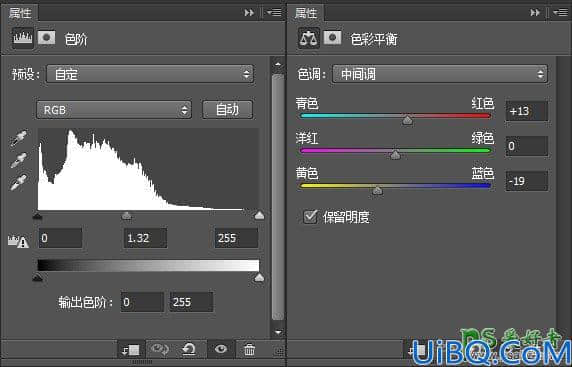Screen dimensions: 572x367
Task: Open the Color Balance panel flyout menu
Action: [560, 13]
